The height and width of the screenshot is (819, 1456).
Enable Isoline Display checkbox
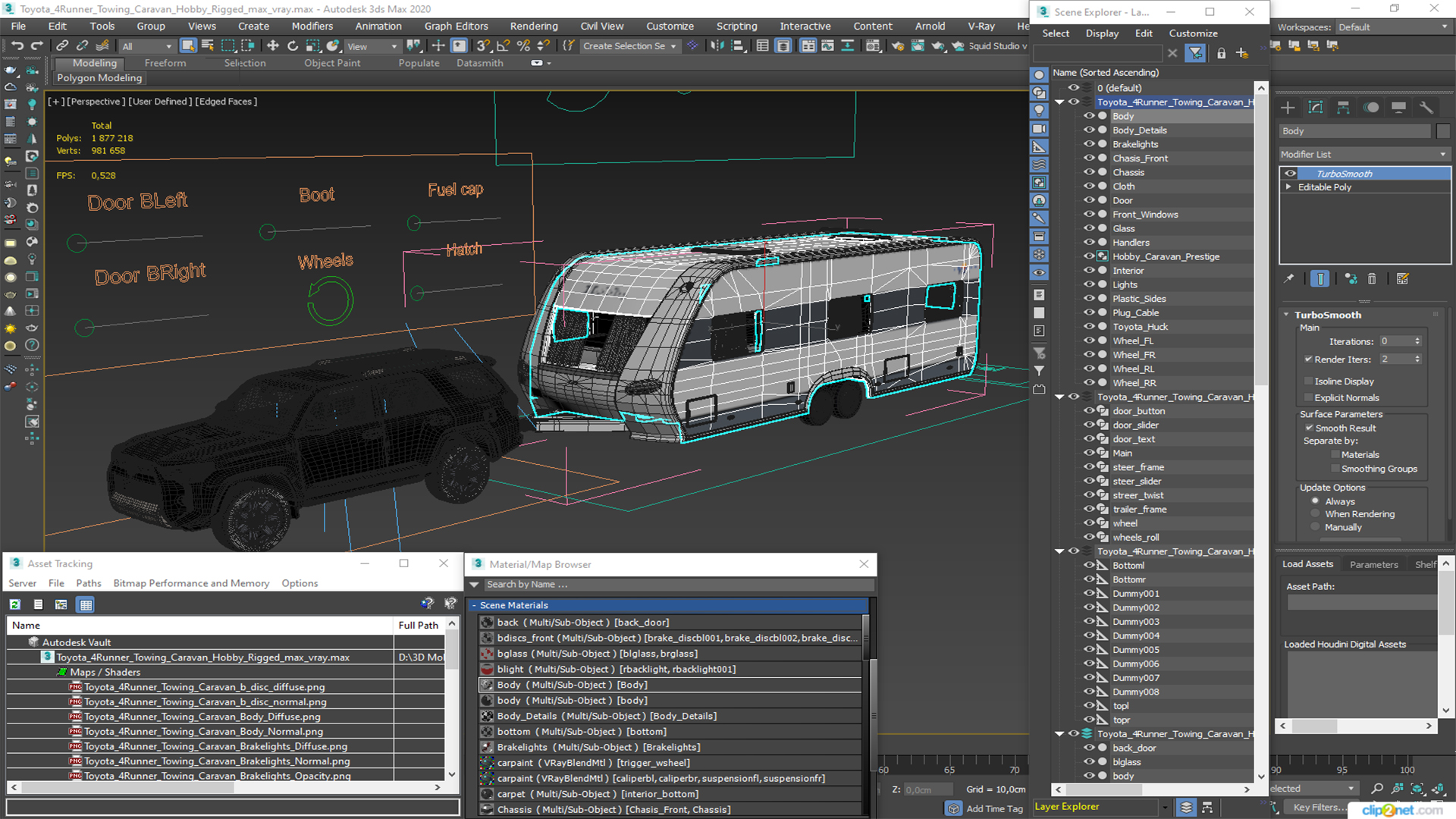(1308, 381)
